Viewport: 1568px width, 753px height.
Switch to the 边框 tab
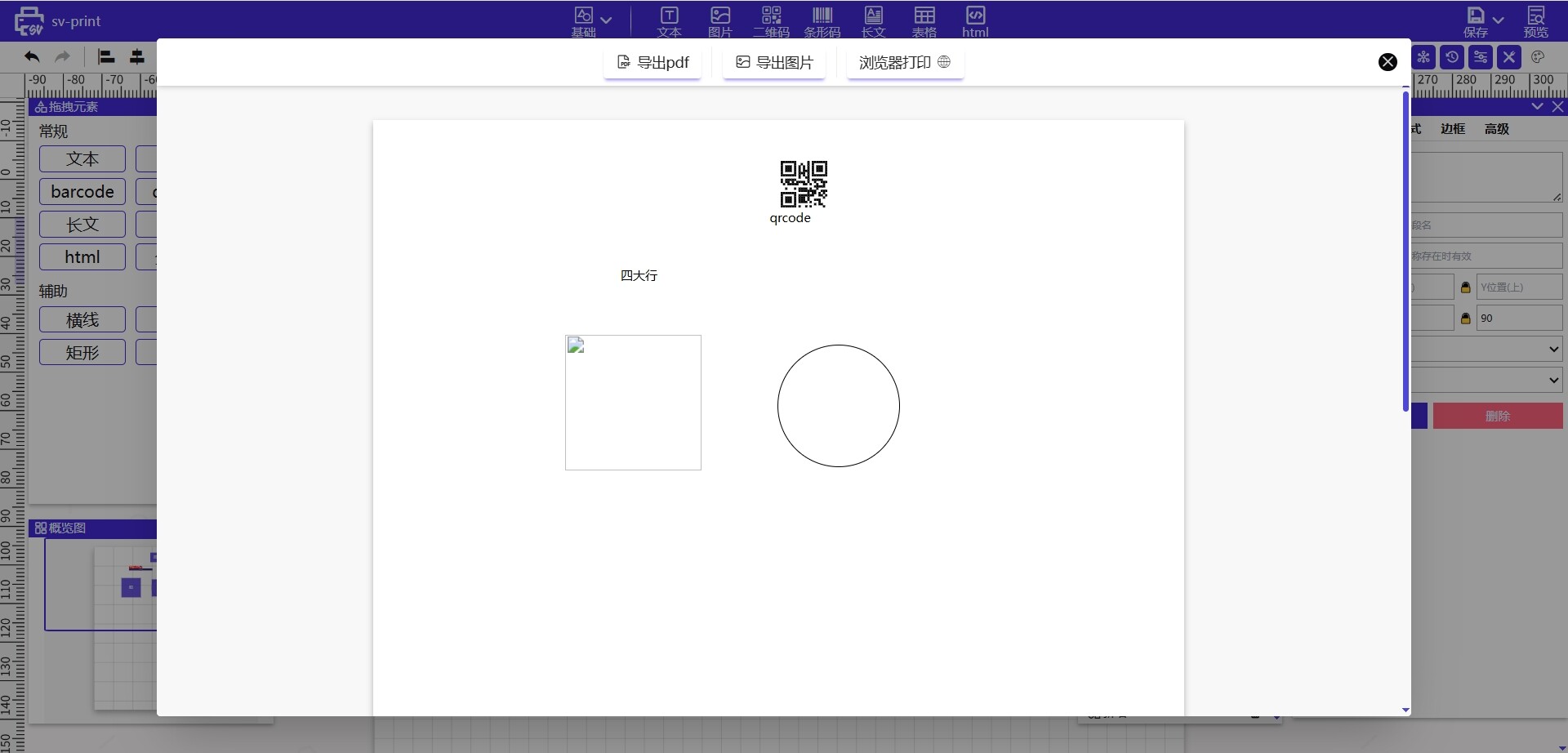[1452, 129]
